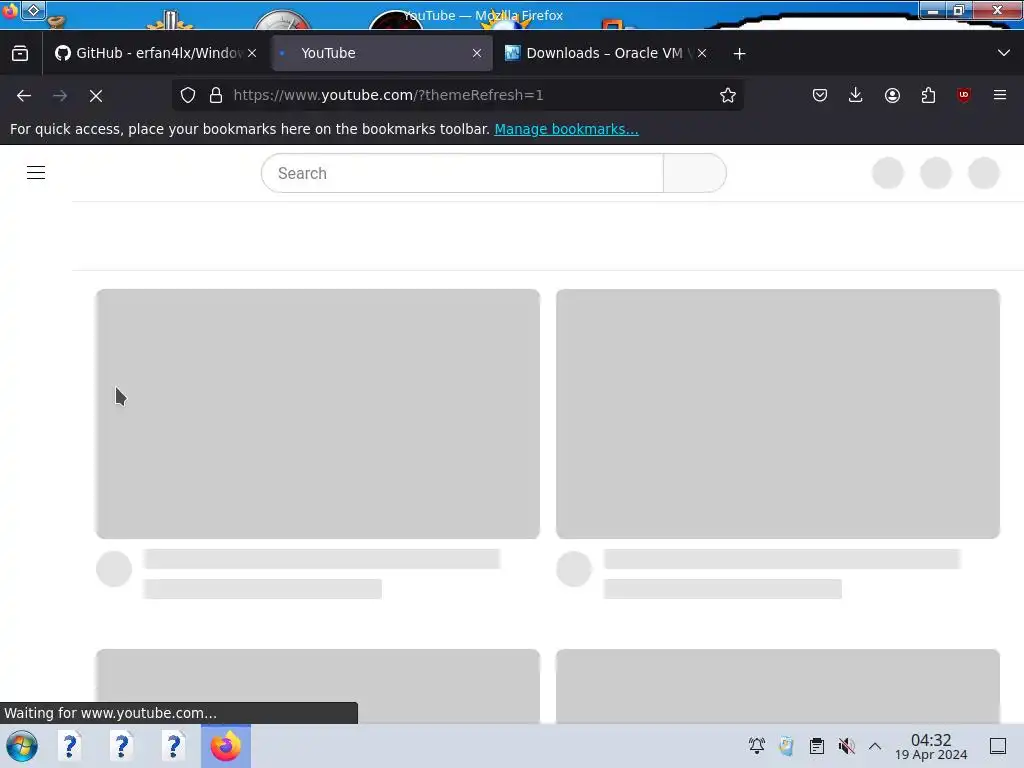Open tracking protection shield icon
This screenshot has width=1024, height=768.
[x=188, y=95]
